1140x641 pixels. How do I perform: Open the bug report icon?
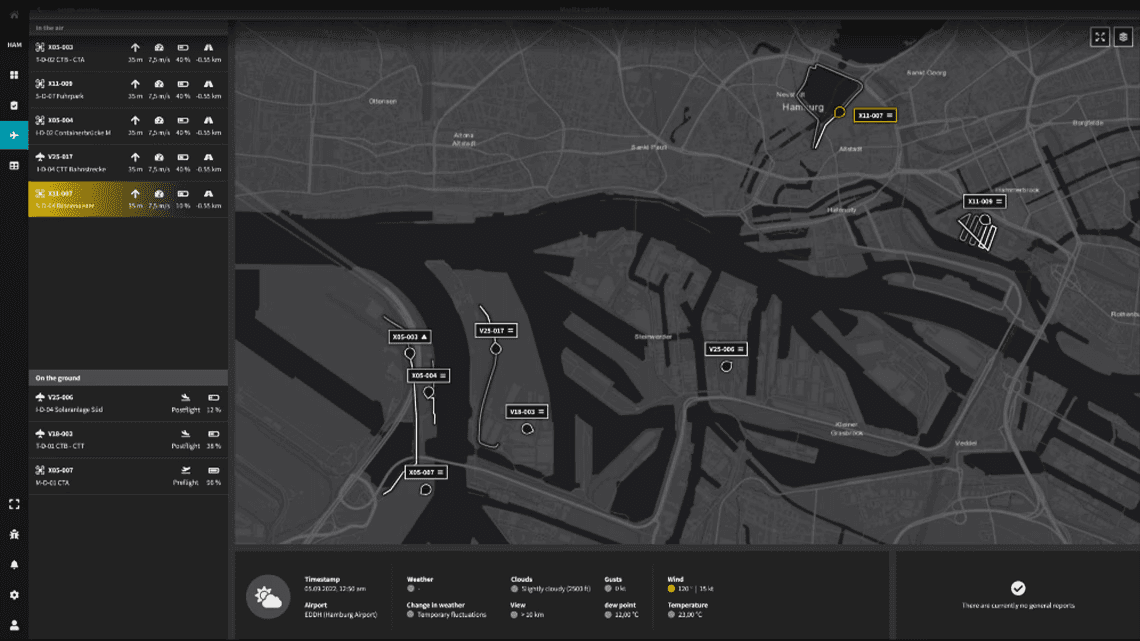pos(14,534)
